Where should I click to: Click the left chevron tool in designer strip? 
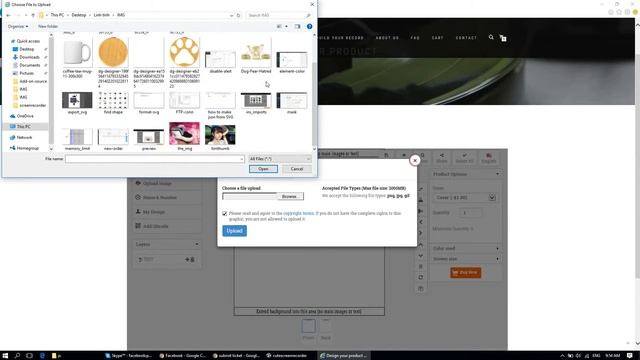tap(421, 222)
